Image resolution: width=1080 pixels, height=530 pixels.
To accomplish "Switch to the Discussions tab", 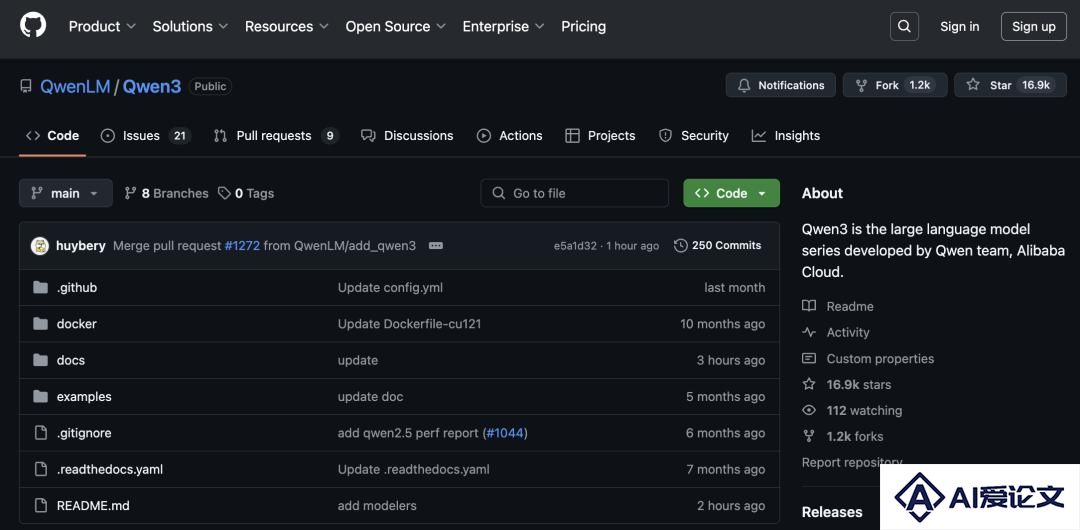I will (x=407, y=136).
